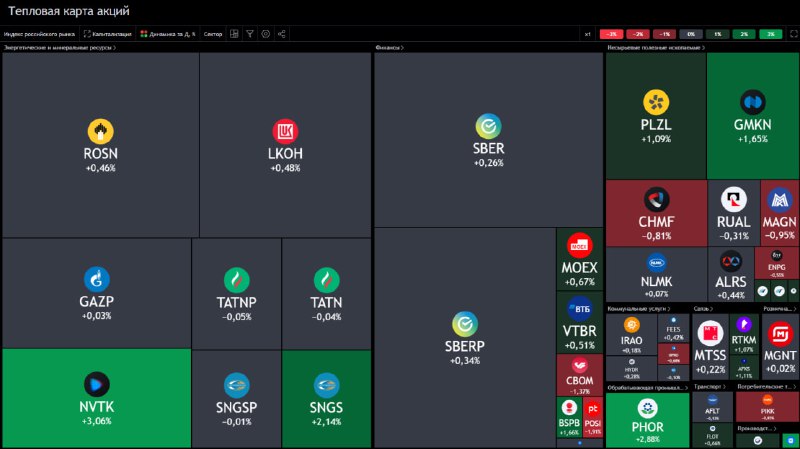Open the HYDR stock tile
The height and width of the screenshot is (449, 800).
(632, 368)
